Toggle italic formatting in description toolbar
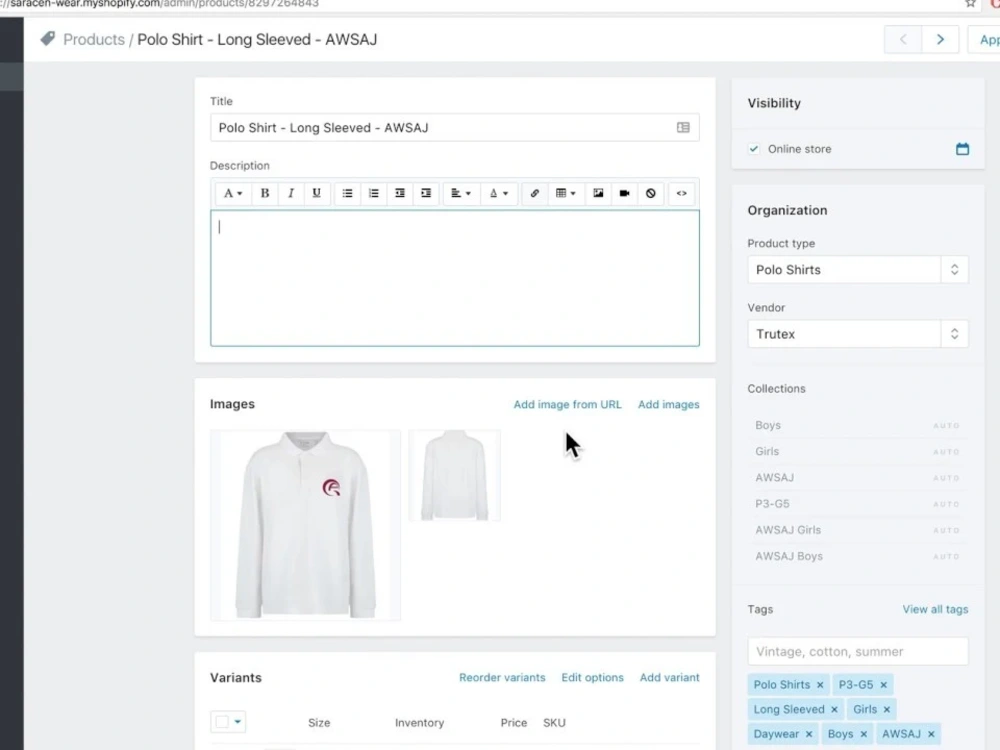This screenshot has height=750, width=1000. click(291, 193)
